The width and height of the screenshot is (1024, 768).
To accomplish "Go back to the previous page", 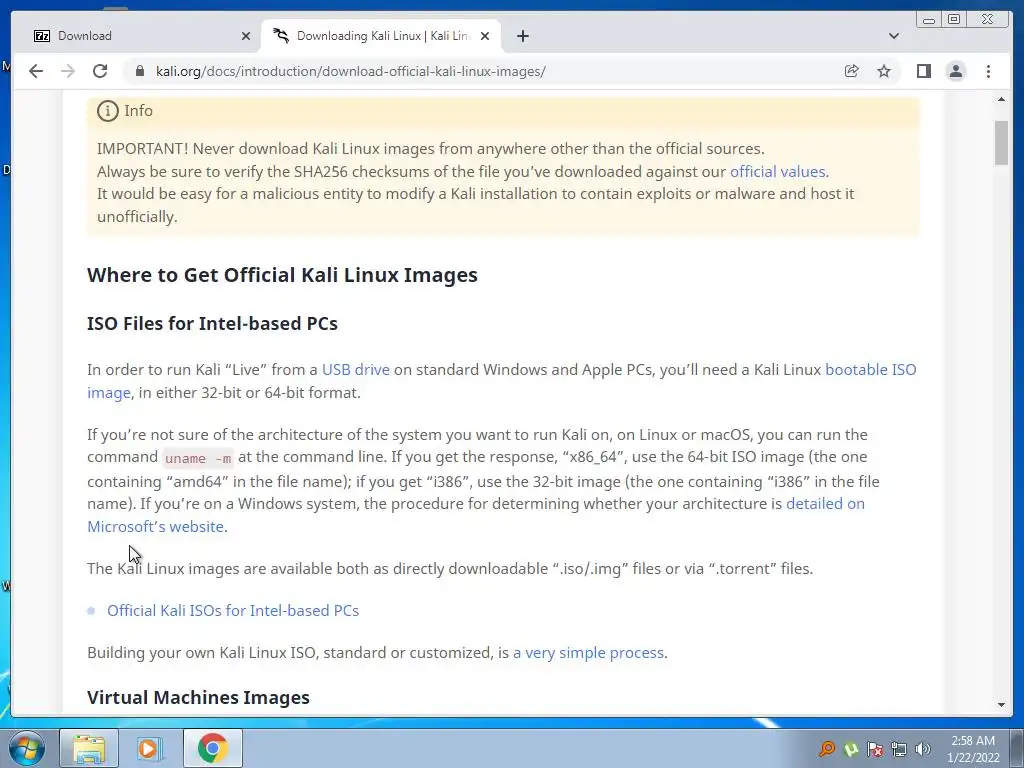I will click(x=36, y=71).
